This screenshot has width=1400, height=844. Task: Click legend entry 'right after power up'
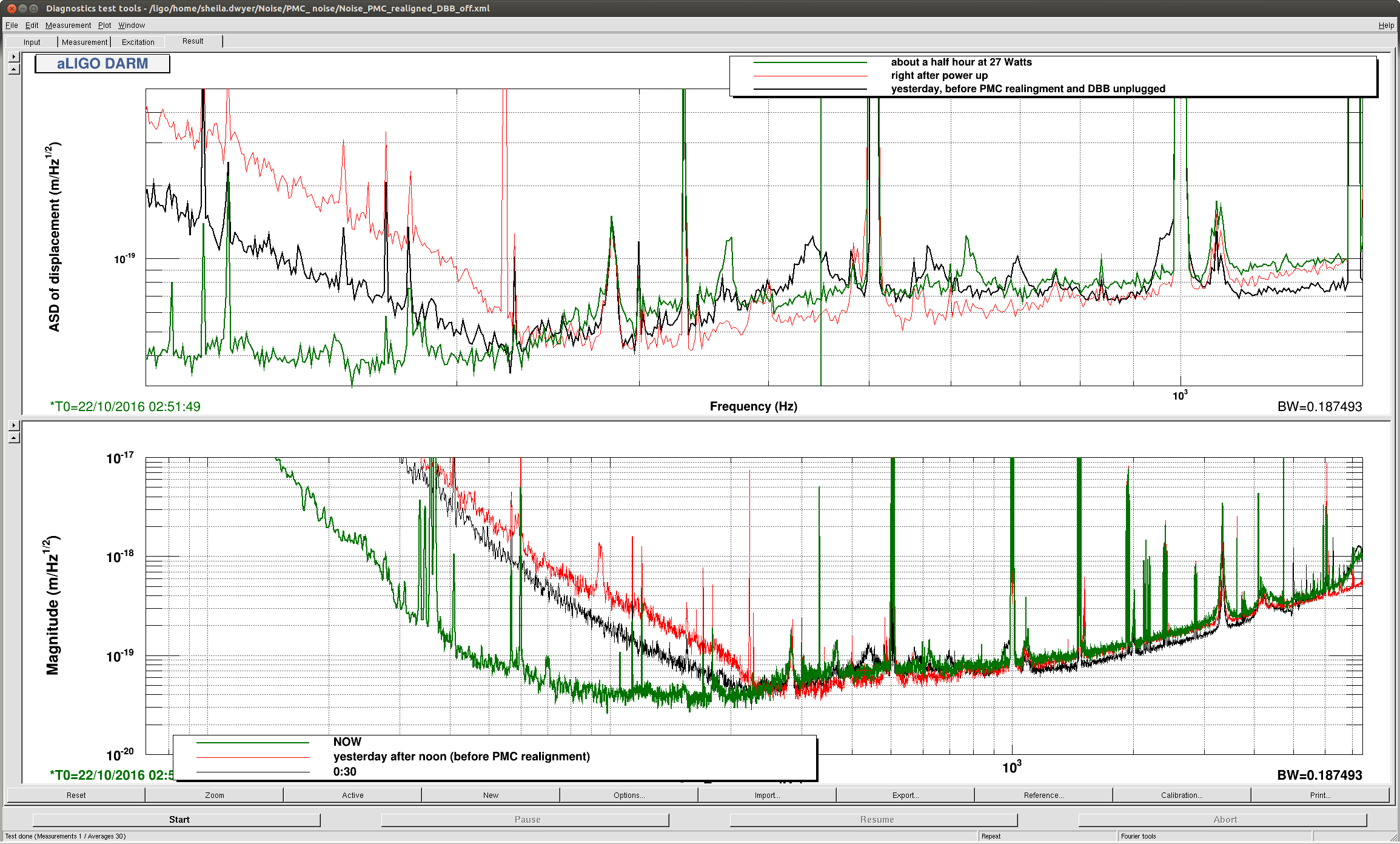point(939,75)
